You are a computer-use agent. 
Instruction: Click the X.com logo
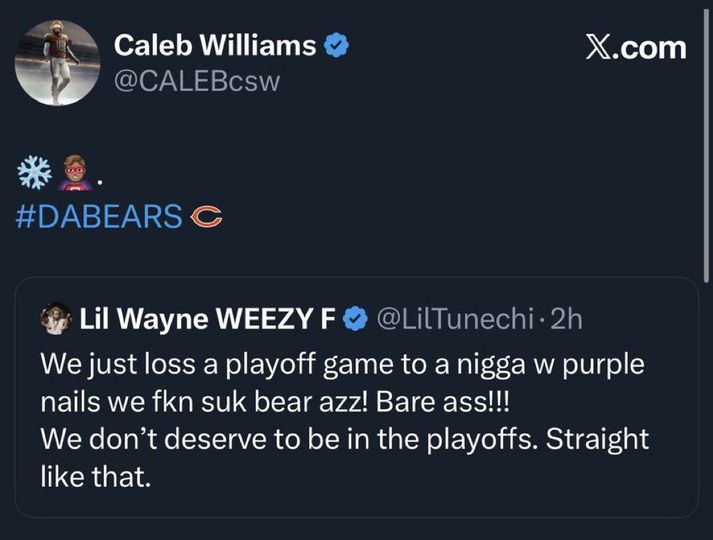pos(634,47)
